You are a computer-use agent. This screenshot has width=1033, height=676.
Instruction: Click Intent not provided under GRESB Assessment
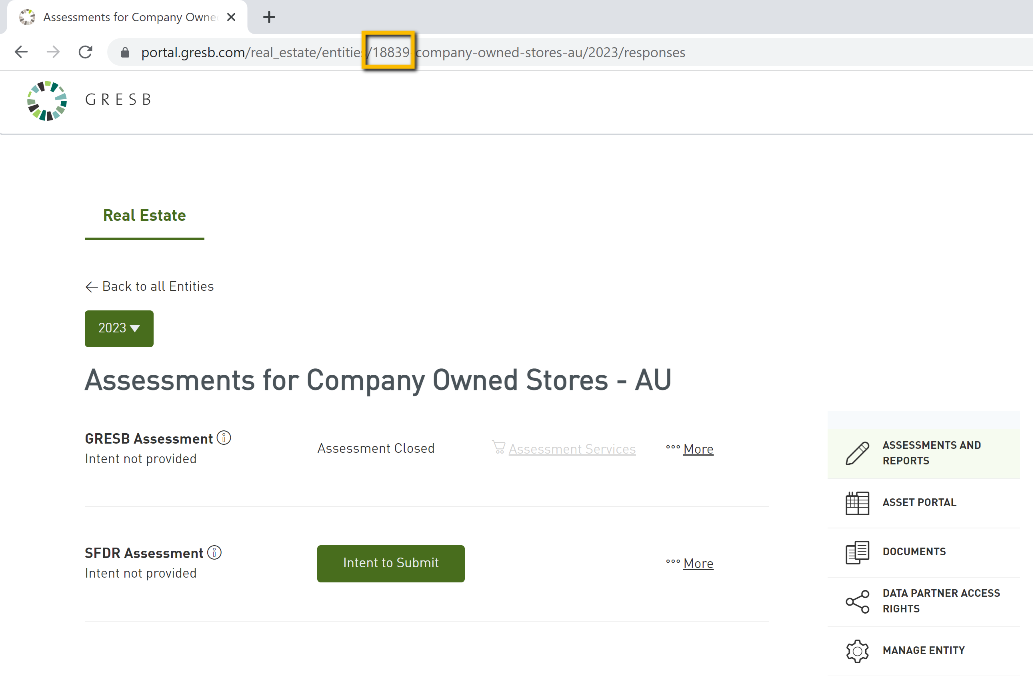click(x=141, y=459)
